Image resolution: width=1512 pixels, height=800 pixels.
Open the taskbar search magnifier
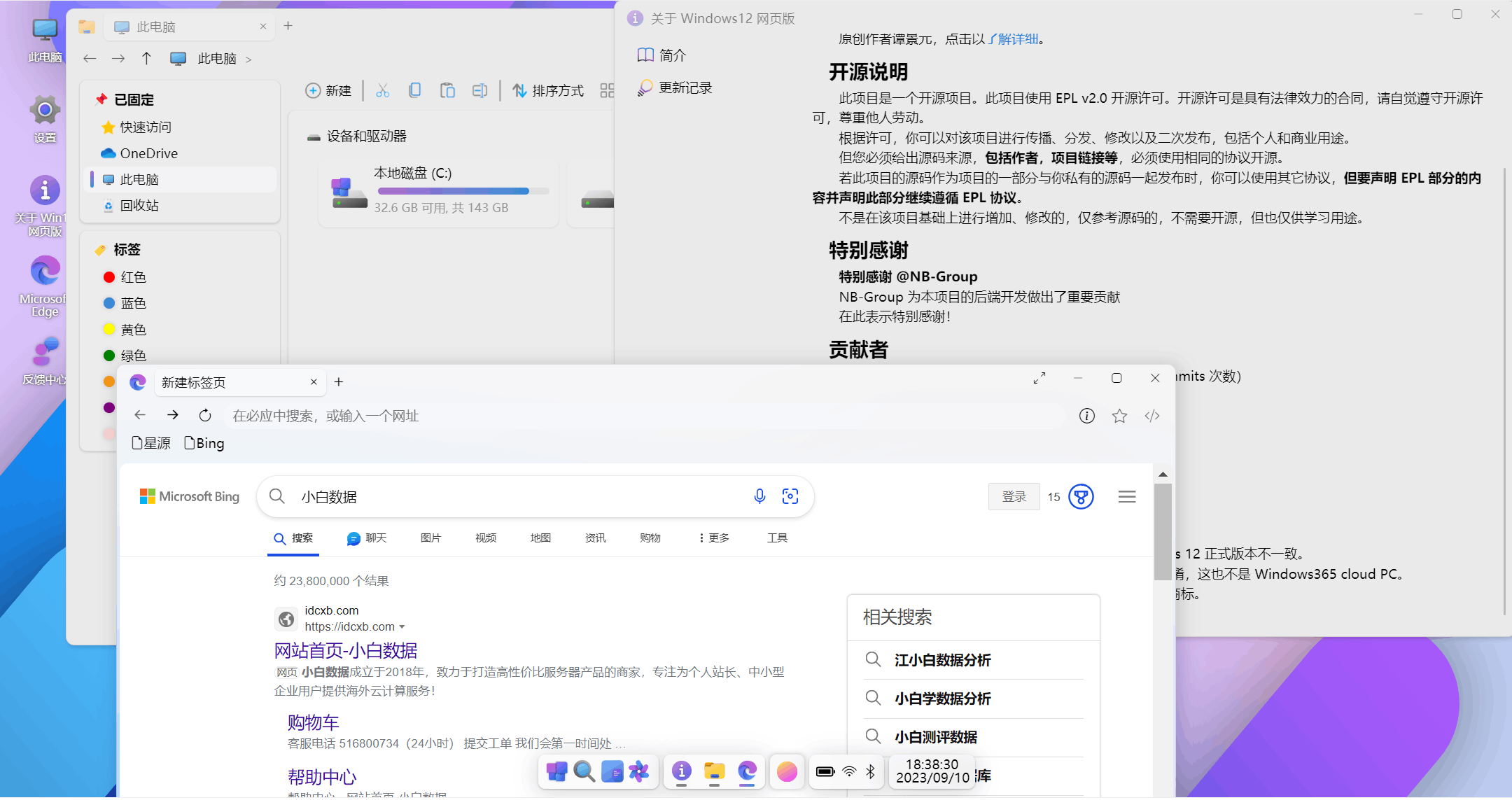pyautogui.click(x=584, y=771)
